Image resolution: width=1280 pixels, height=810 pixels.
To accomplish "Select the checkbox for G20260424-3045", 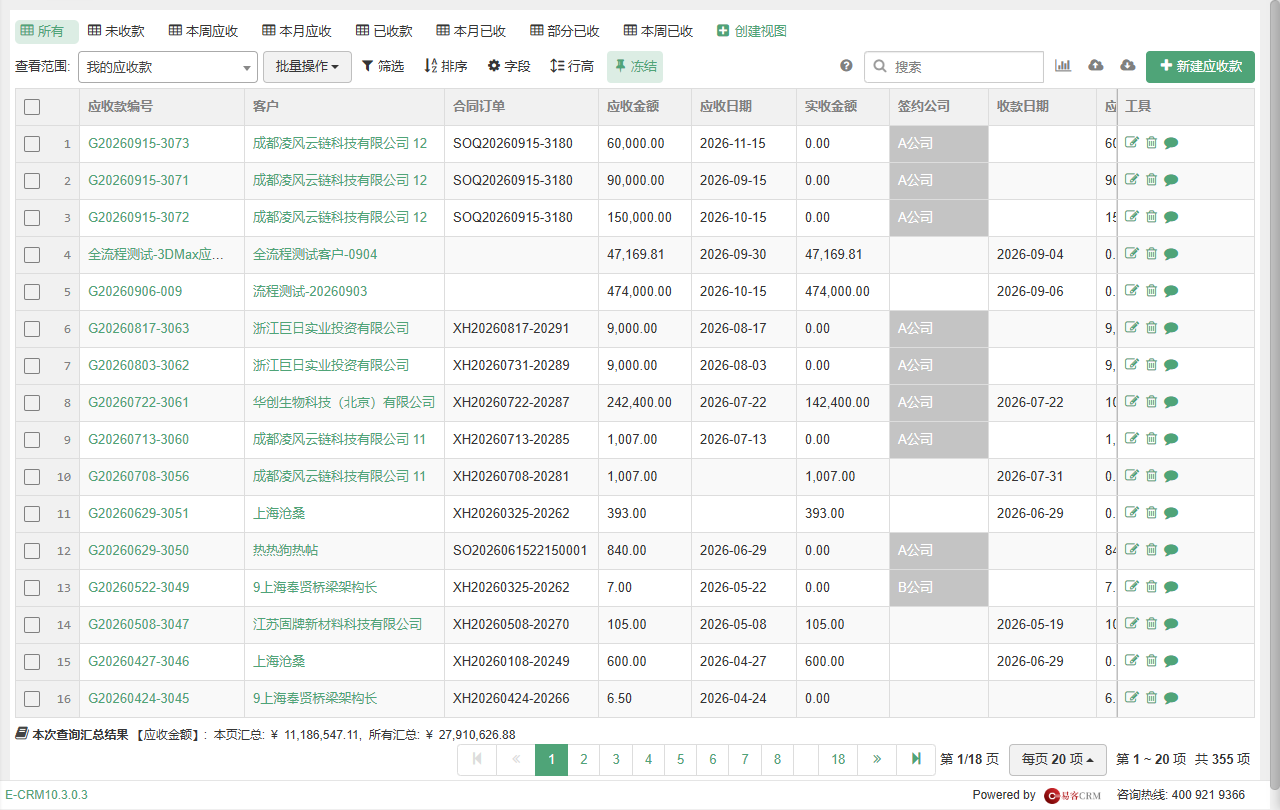I will pos(32,699).
